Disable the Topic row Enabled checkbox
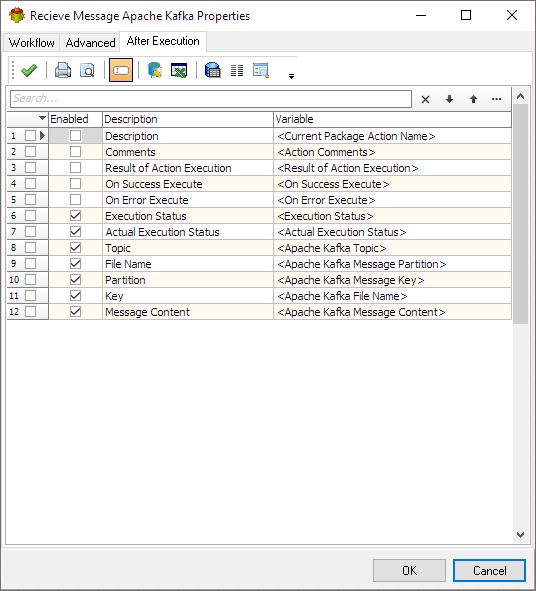This screenshot has width=536, height=591. coord(75,248)
